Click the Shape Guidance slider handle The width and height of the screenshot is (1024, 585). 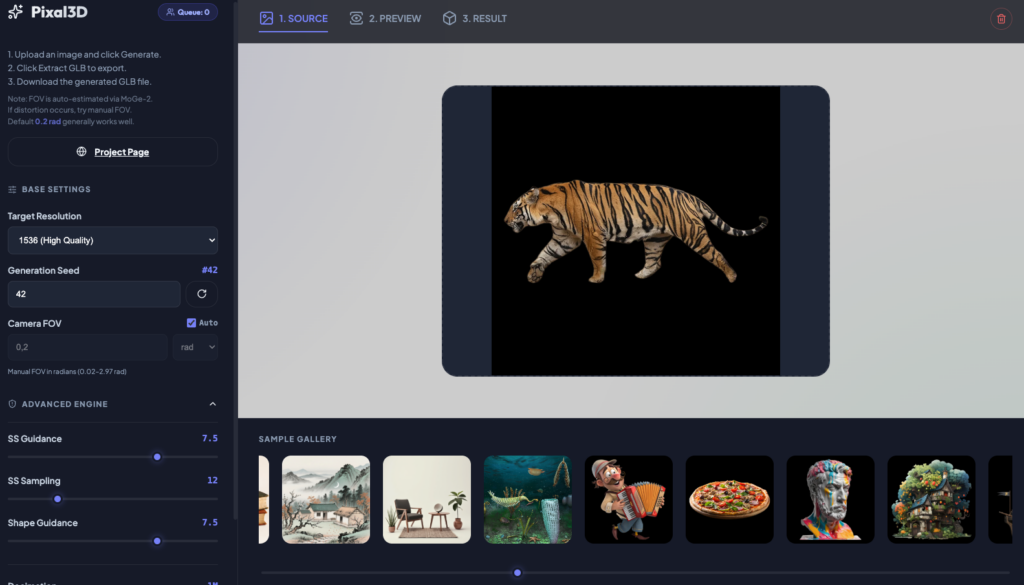(x=157, y=541)
